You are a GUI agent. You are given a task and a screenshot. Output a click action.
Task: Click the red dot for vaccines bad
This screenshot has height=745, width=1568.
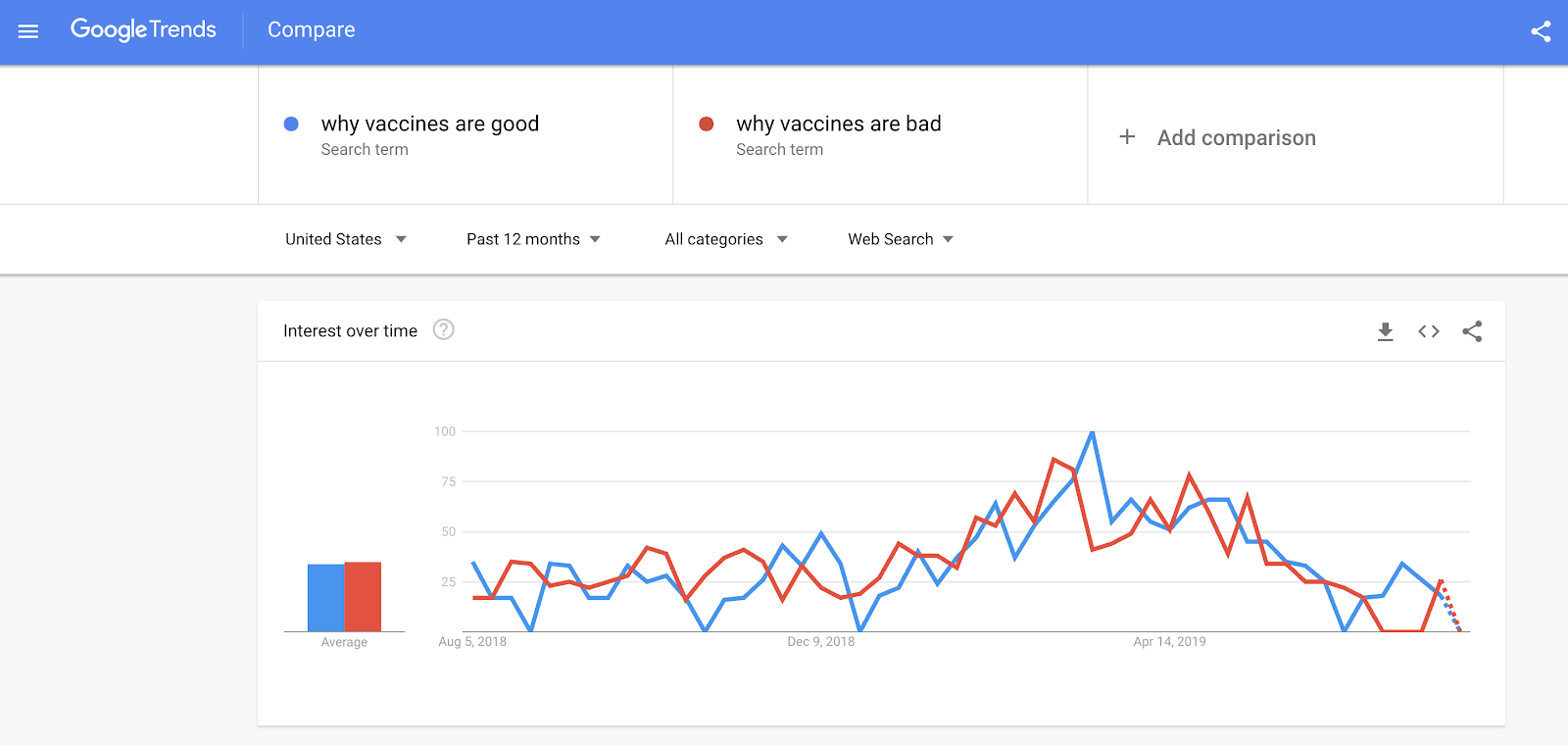click(x=706, y=124)
